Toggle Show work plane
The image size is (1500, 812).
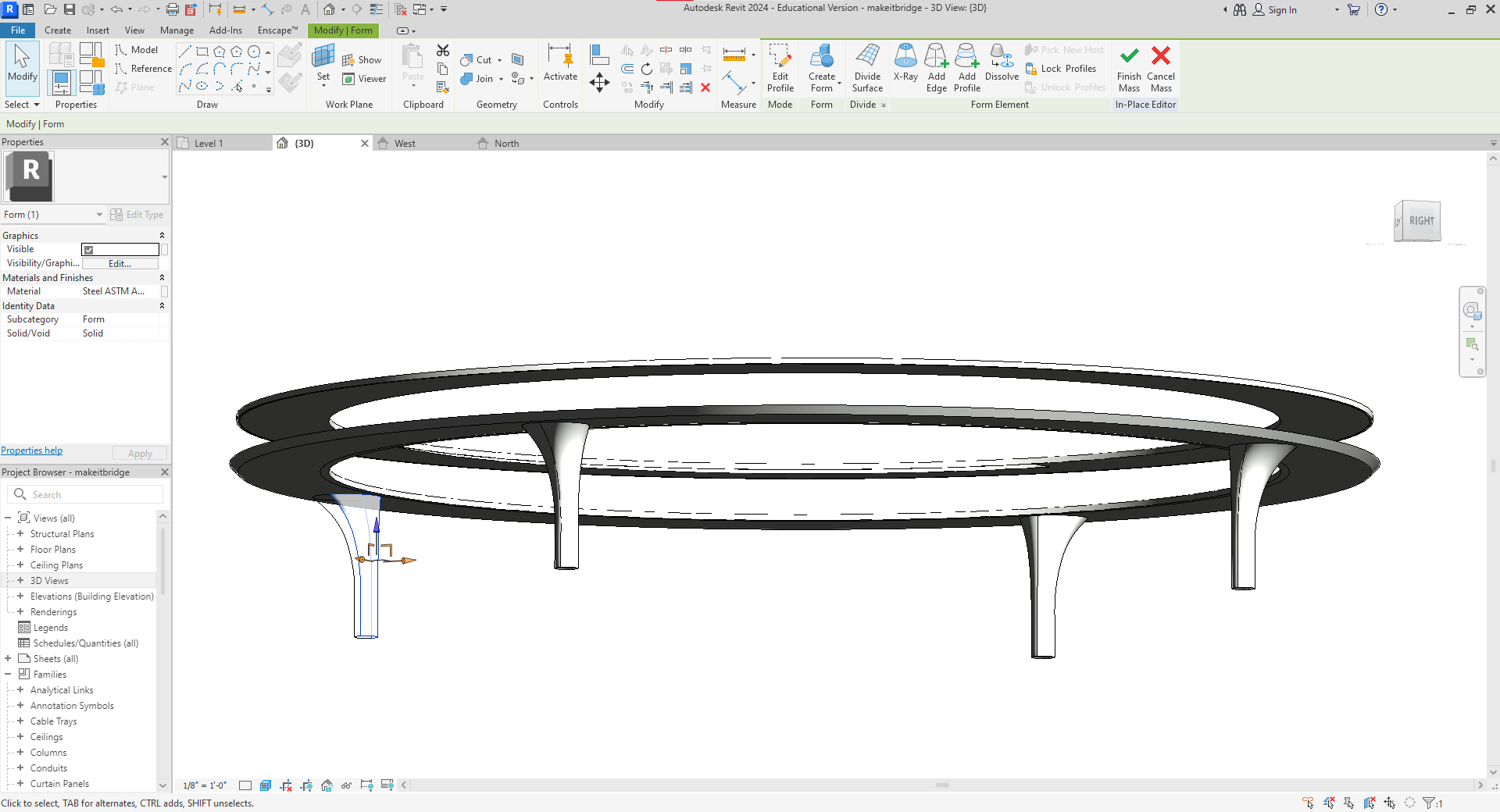click(x=362, y=60)
